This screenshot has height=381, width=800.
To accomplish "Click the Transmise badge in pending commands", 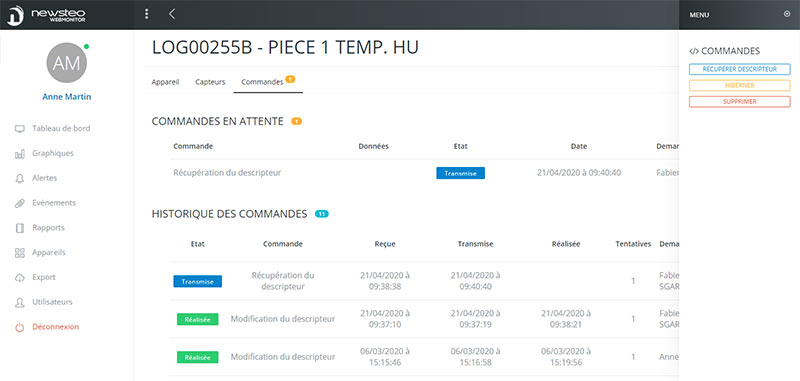I will point(460,173).
